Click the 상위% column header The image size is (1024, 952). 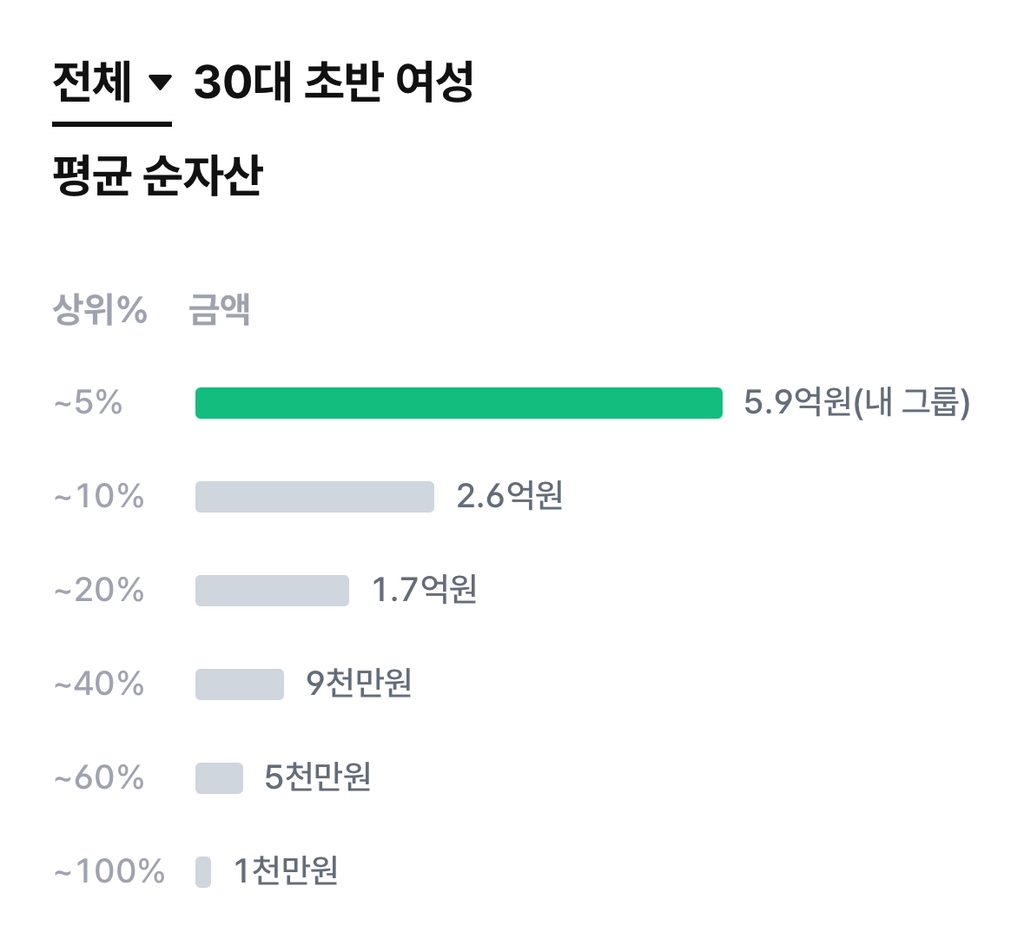(99, 311)
